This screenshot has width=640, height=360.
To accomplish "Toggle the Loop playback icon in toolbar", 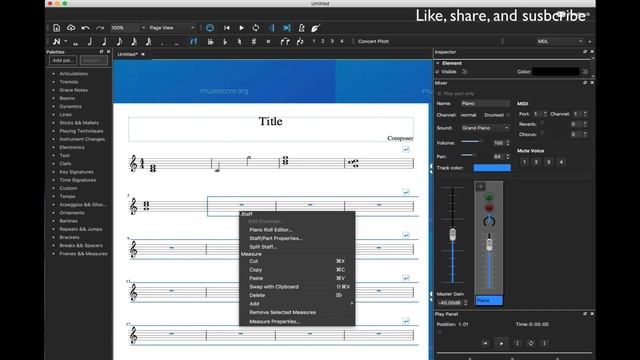I will [x=256, y=28].
